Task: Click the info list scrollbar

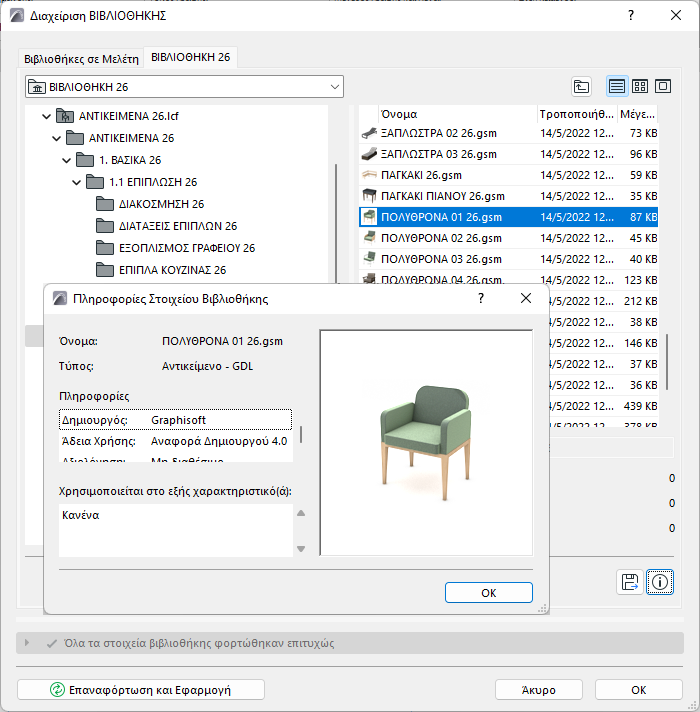Action: pyautogui.click(x=301, y=435)
